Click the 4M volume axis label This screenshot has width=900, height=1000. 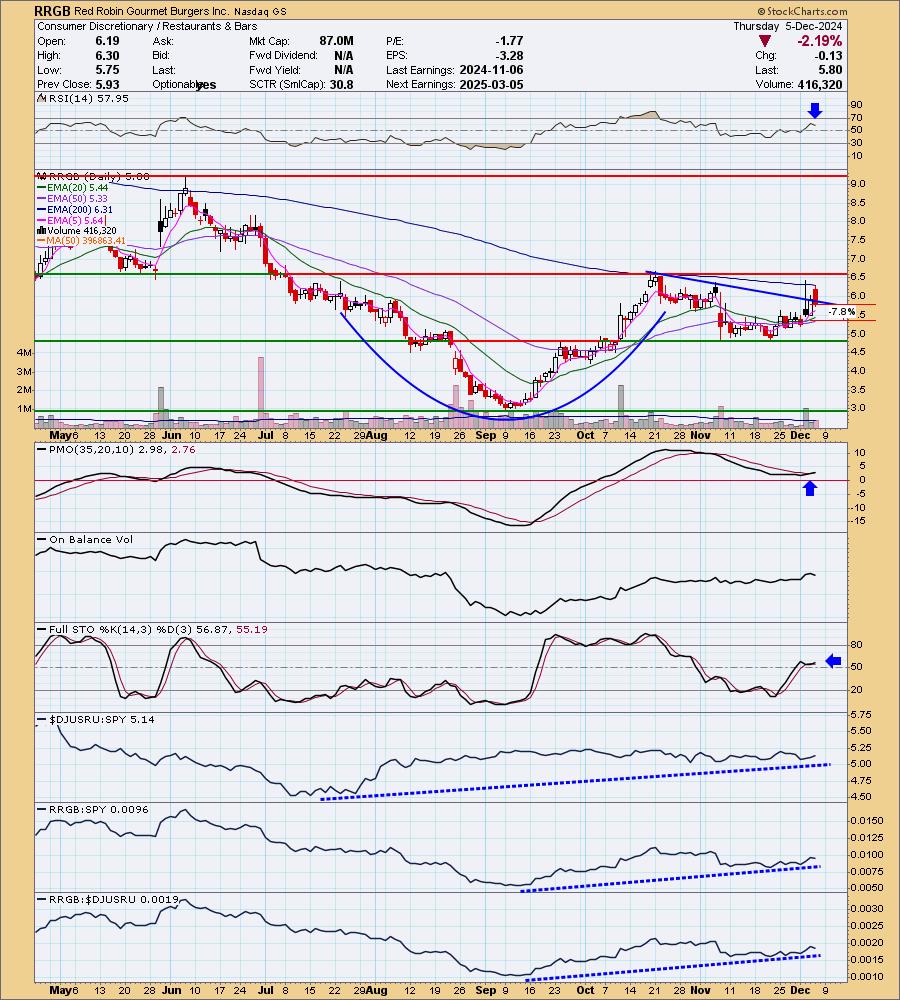tap(24, 353)
